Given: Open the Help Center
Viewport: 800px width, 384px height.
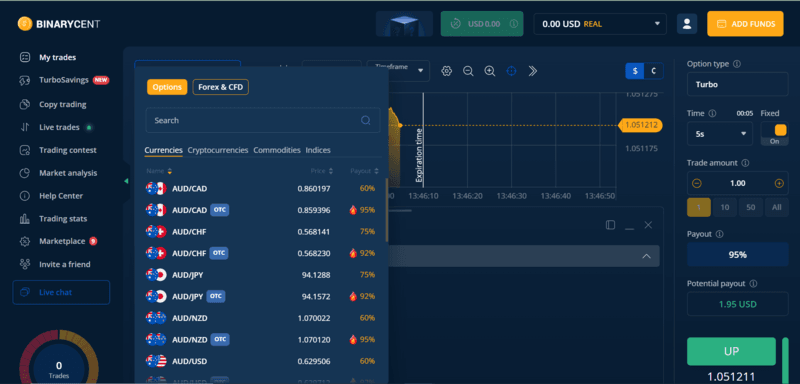Looking at the screenshot, I should coord(61,196).
